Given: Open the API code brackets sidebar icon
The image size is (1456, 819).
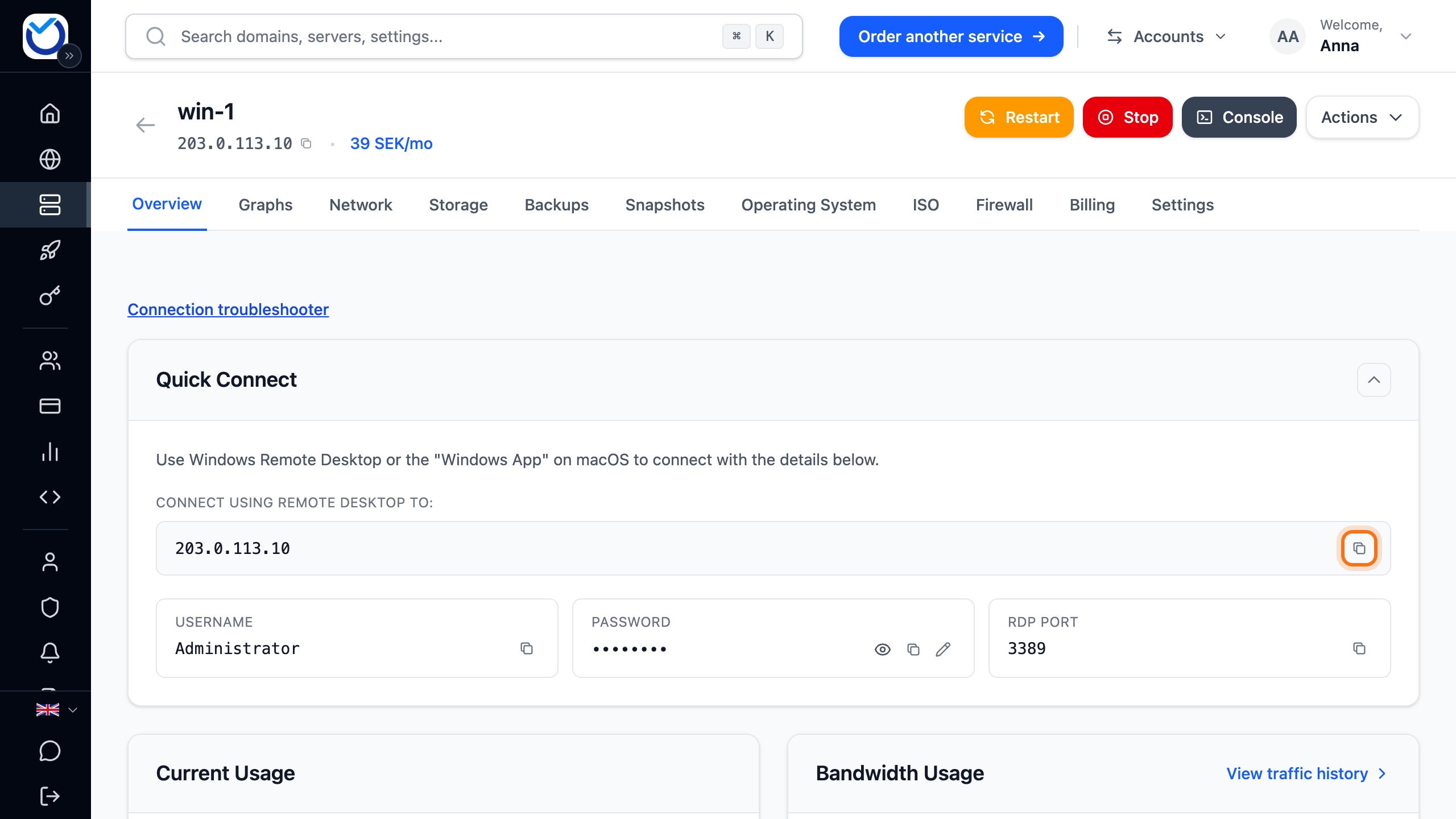Looking at the screenshot, I should point(50,497).
